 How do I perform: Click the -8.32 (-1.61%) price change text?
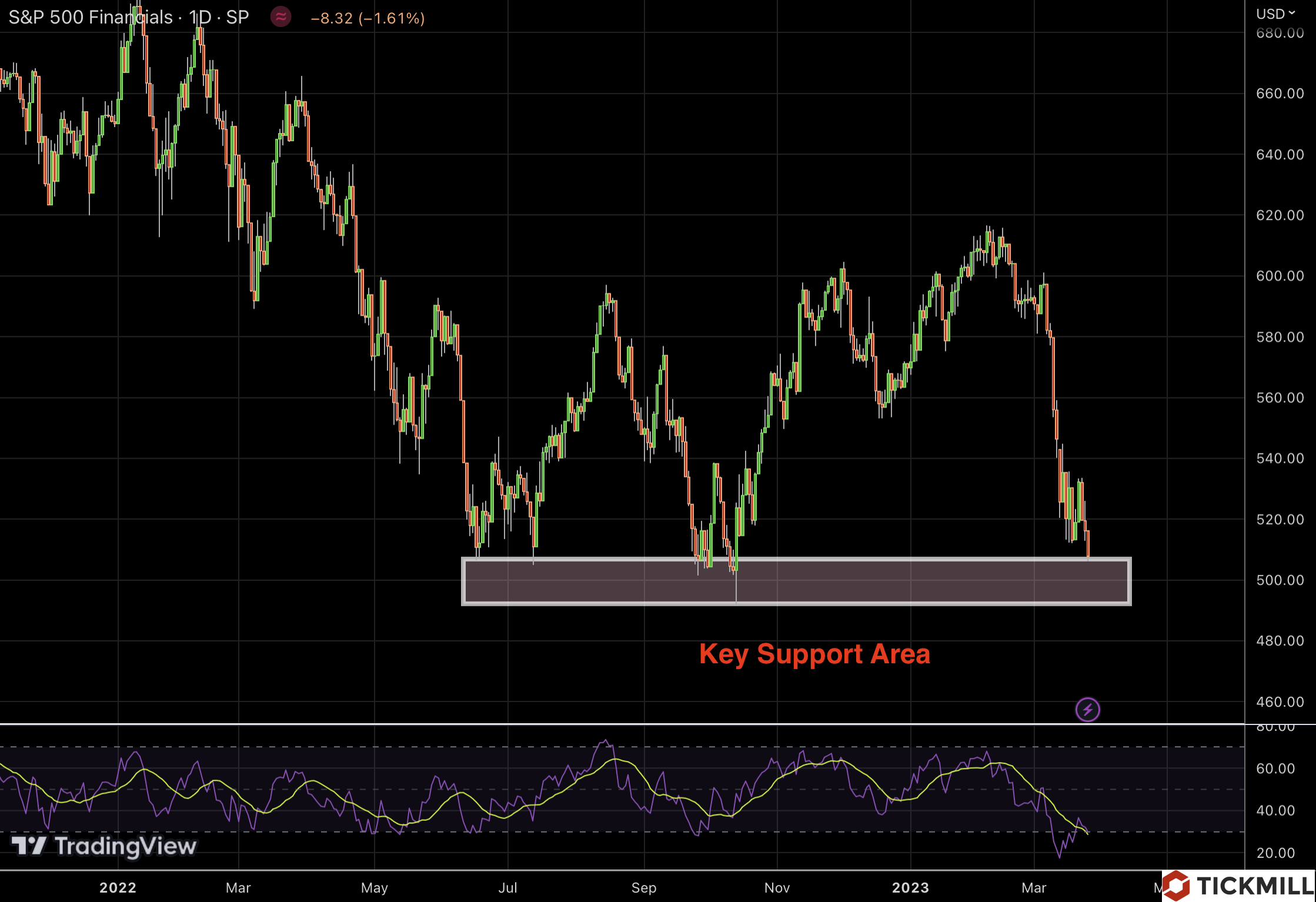pos(368,18)
